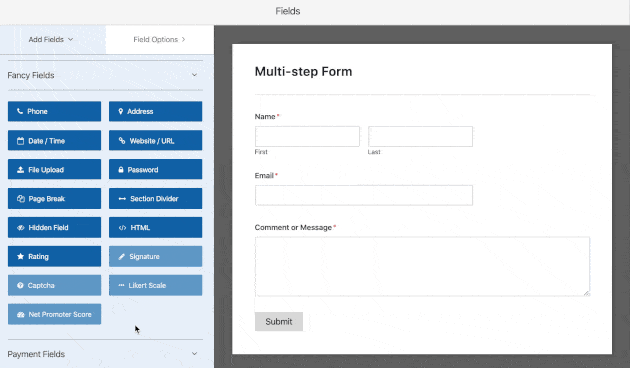Click the Signature field button

(155, 256)
